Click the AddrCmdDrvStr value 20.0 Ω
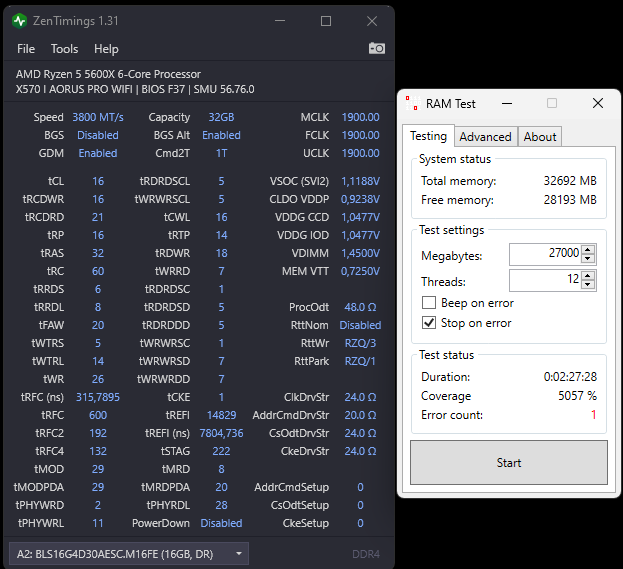Screen dimensions: 623x569 tap(360, 415)
